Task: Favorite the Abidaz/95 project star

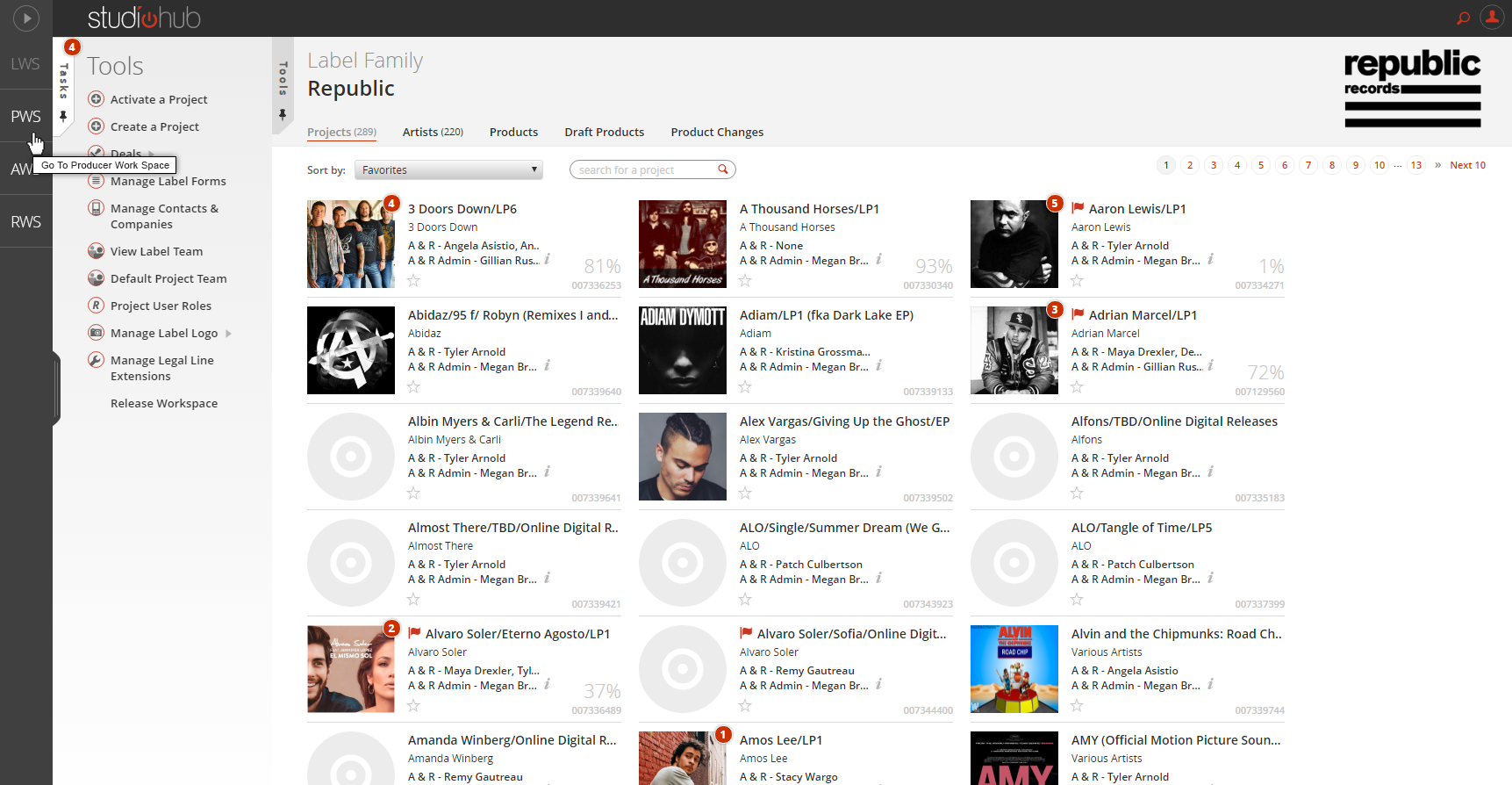Action: click(x=413, y=387)
